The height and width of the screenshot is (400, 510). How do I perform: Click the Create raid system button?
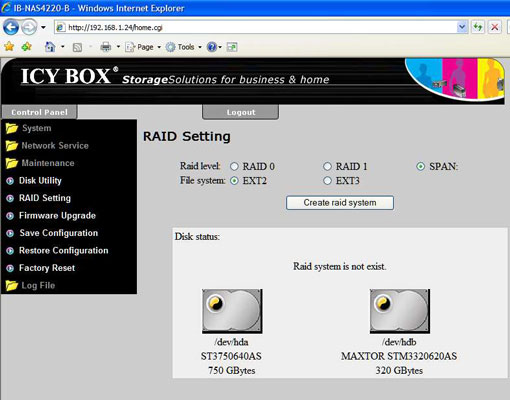tap(340, 203)
